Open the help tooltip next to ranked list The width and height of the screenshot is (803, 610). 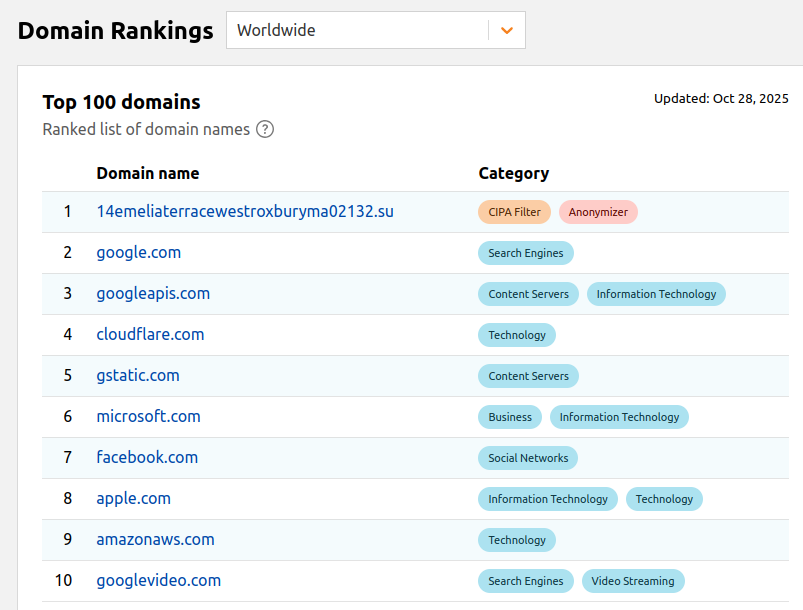click(x=263, y=129)
